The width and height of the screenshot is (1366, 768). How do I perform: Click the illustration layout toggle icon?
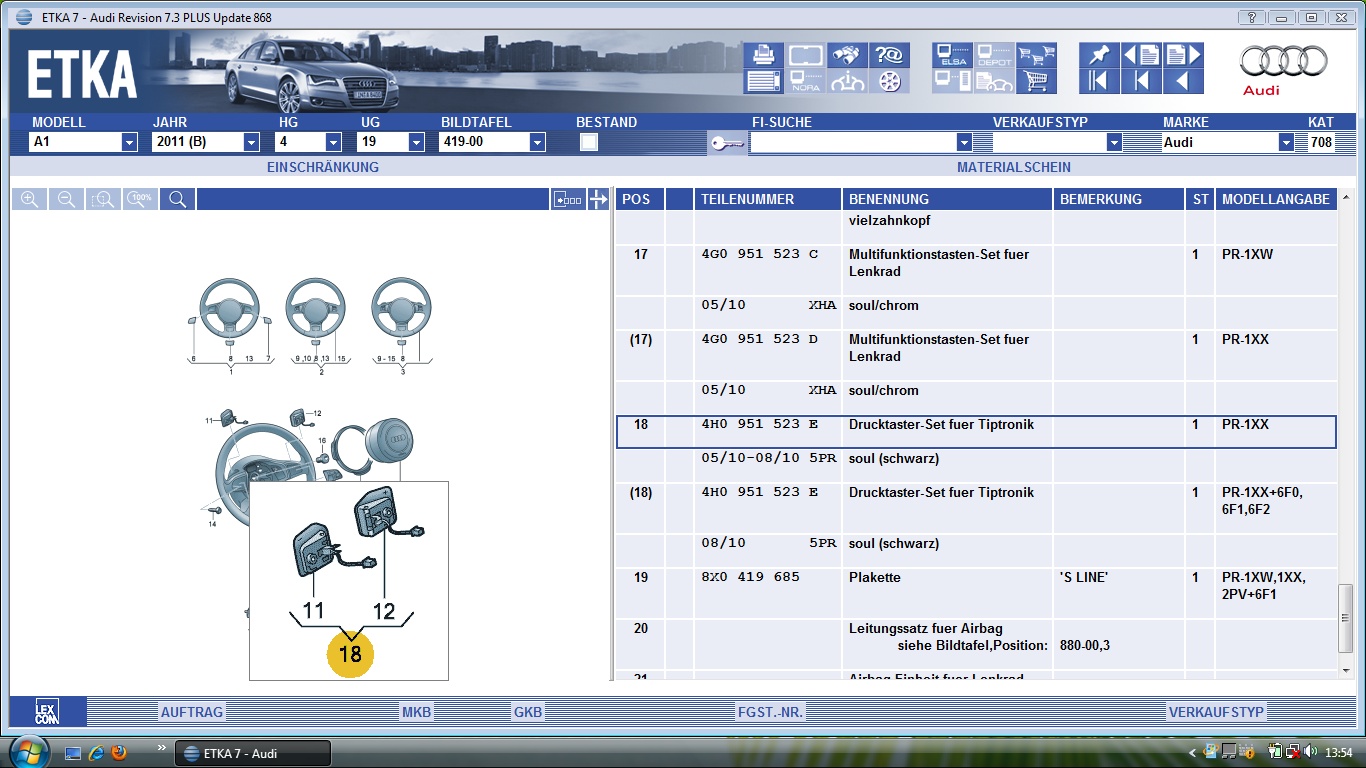568,199
